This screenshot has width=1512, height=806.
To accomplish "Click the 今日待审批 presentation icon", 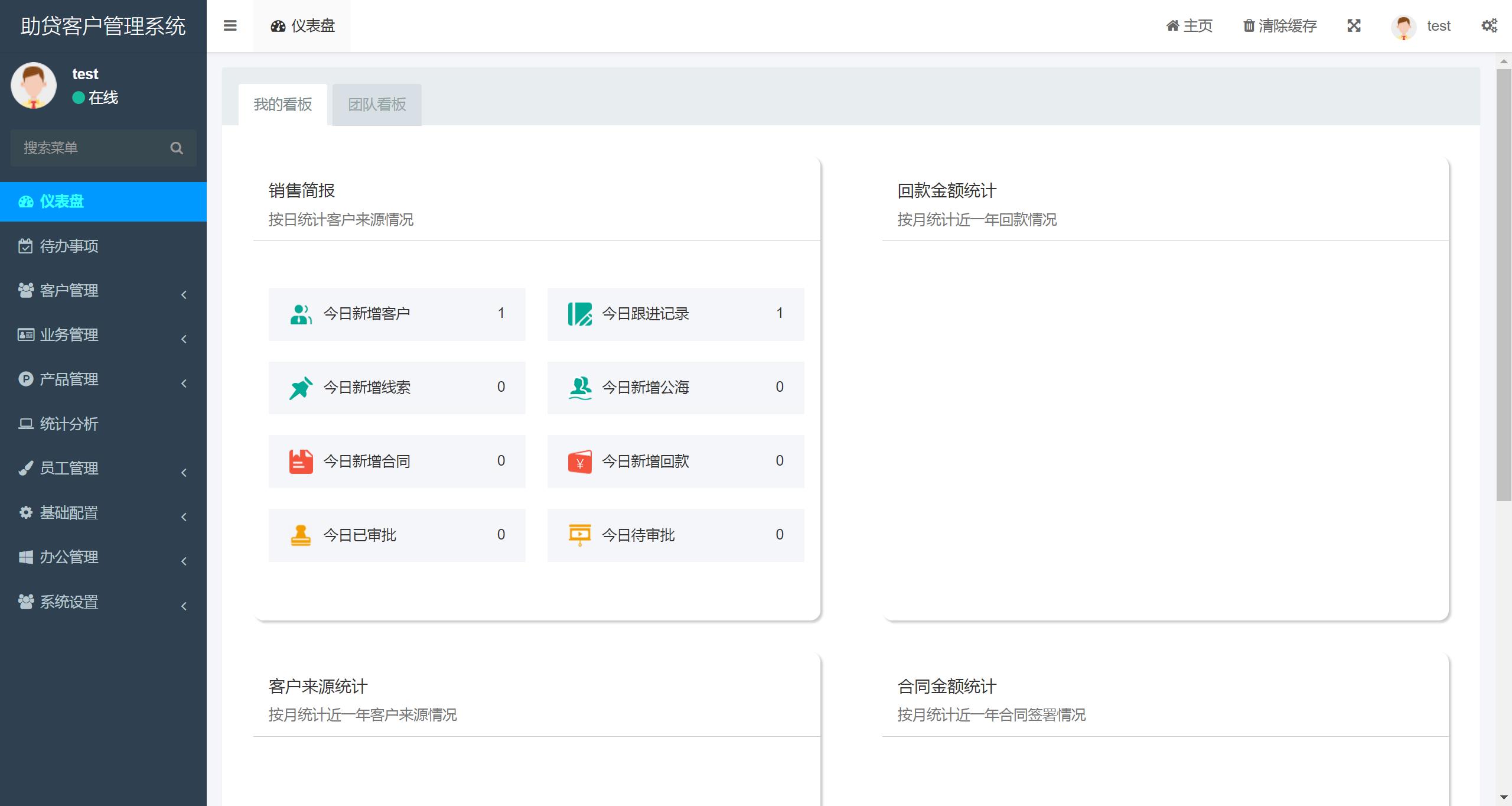I will tap(579, 535).
